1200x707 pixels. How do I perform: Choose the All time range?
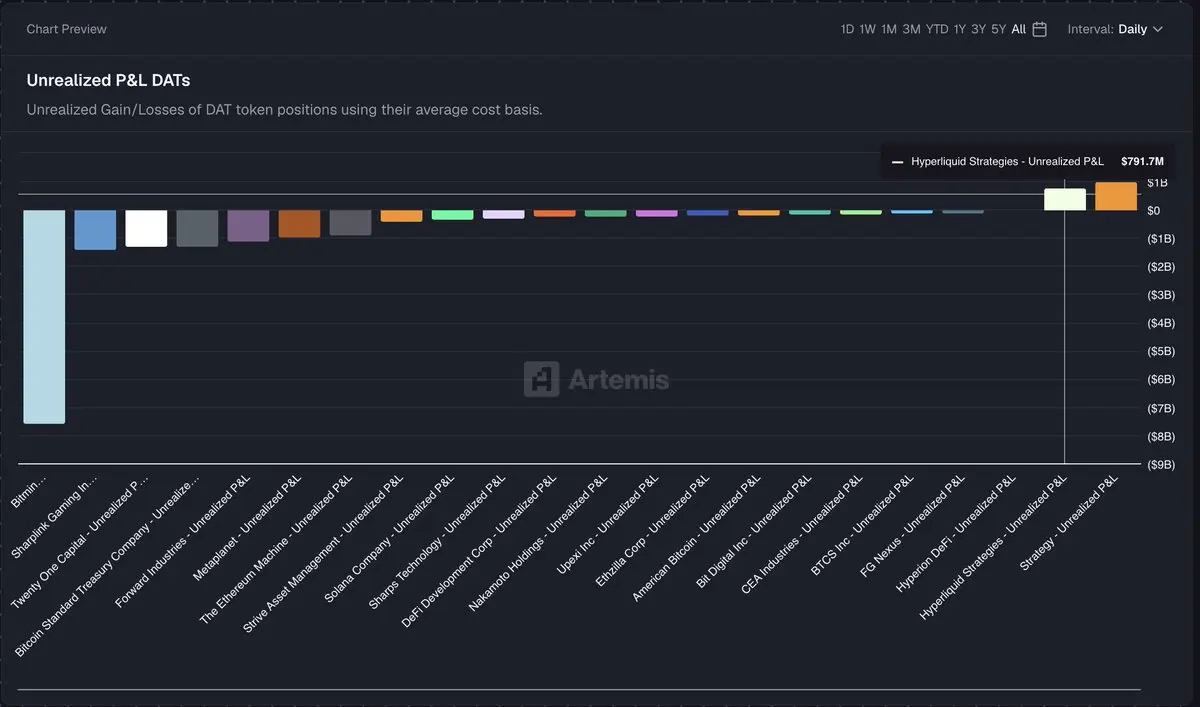[1018, 29]
